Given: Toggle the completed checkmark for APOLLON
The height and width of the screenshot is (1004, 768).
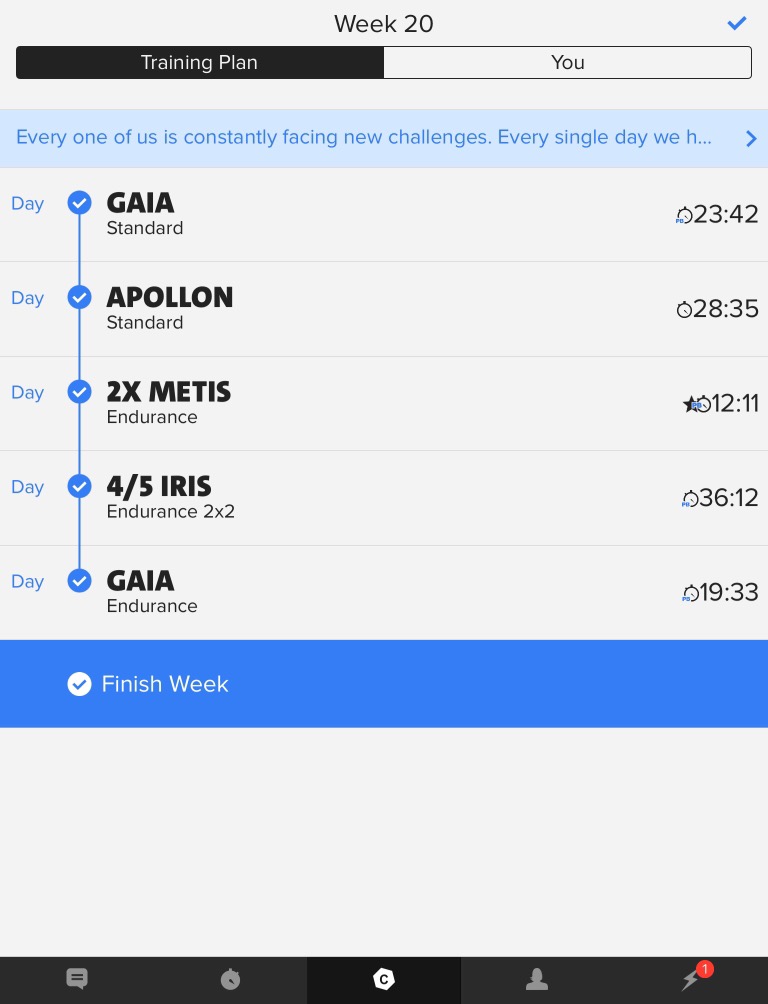Looking at the screenshot, I should (79, 297).
